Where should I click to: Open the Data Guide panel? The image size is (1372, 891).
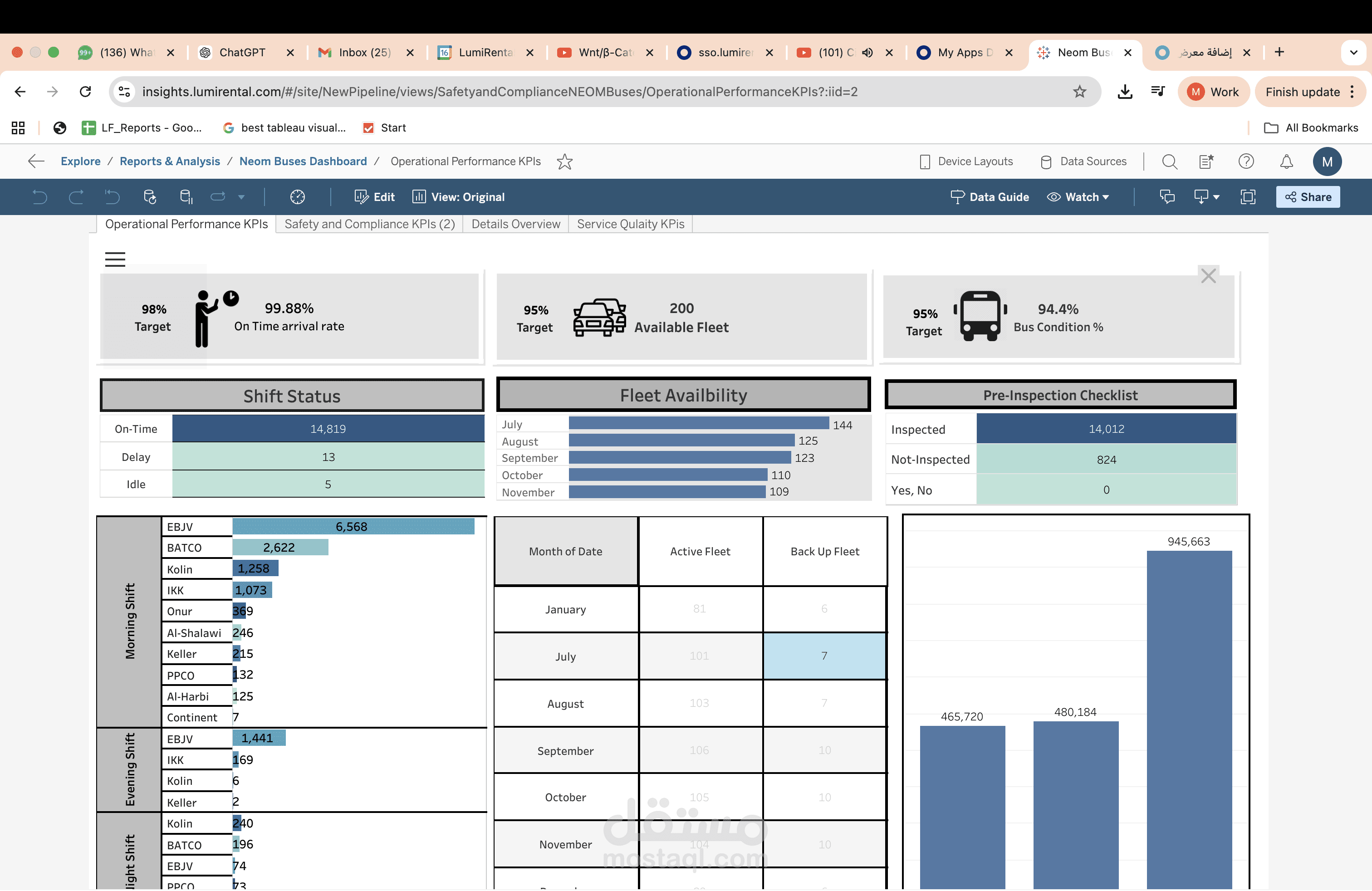click(x=989, y=197)
